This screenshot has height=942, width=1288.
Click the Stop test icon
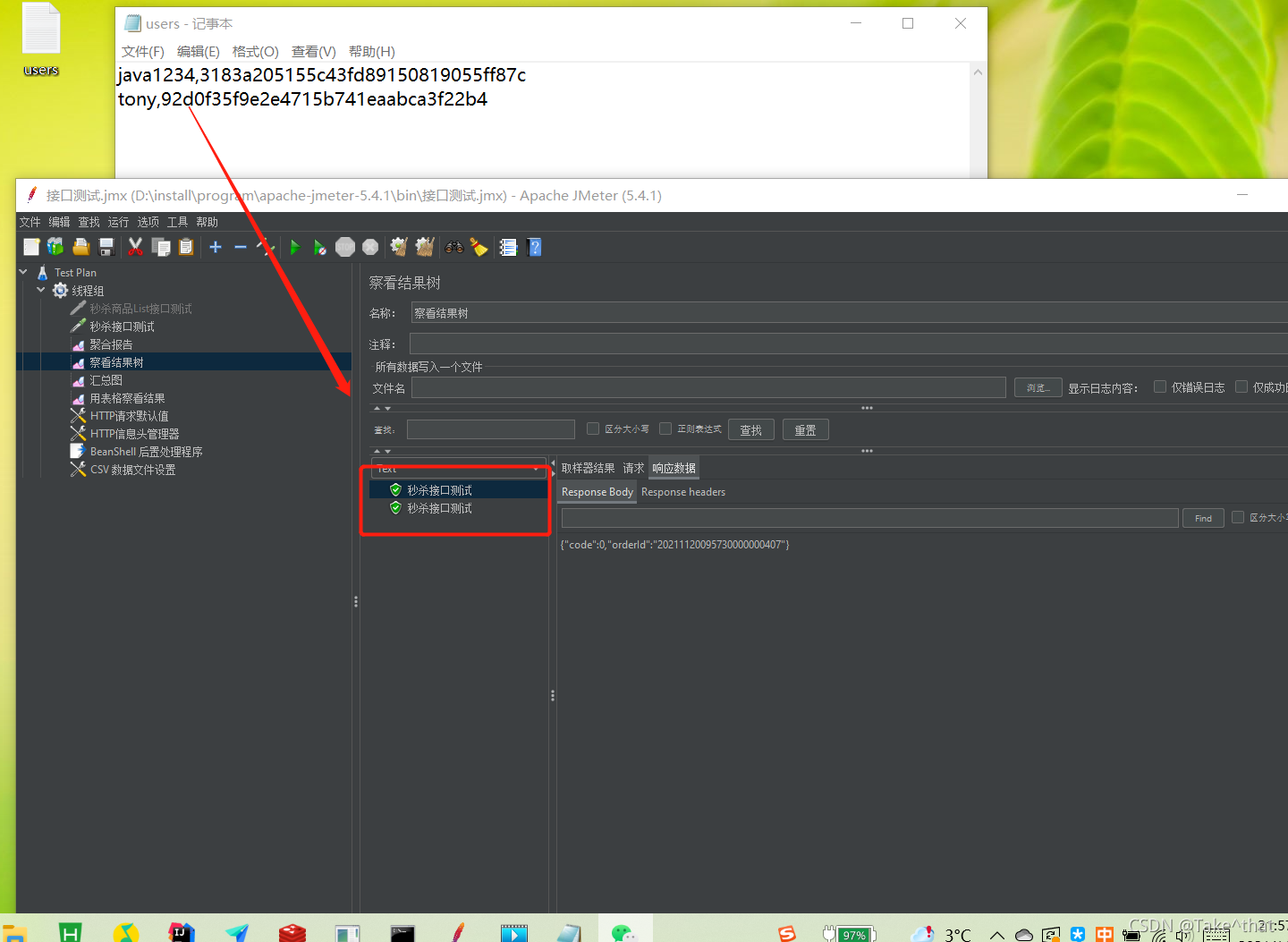(345, 247)
